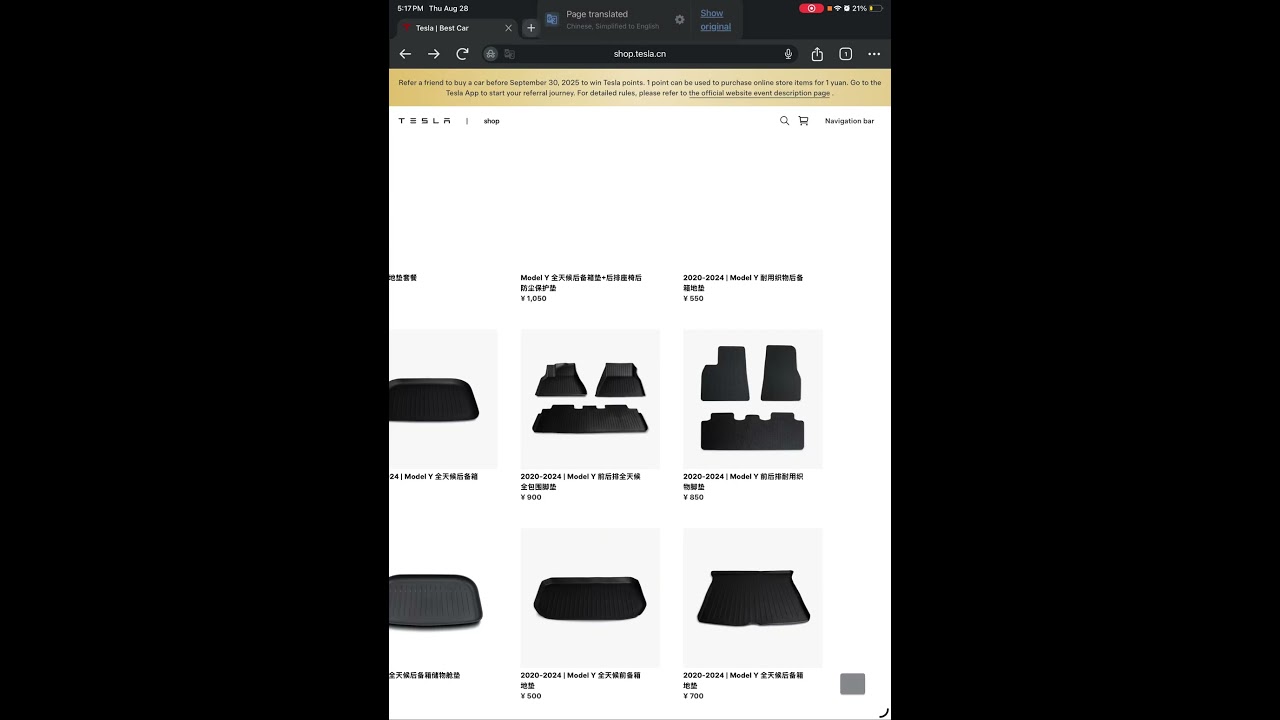Open a new tab with plus icon
Viewport: 1280px width, 720px height.
pyautogui.click(x=531, y=28)
